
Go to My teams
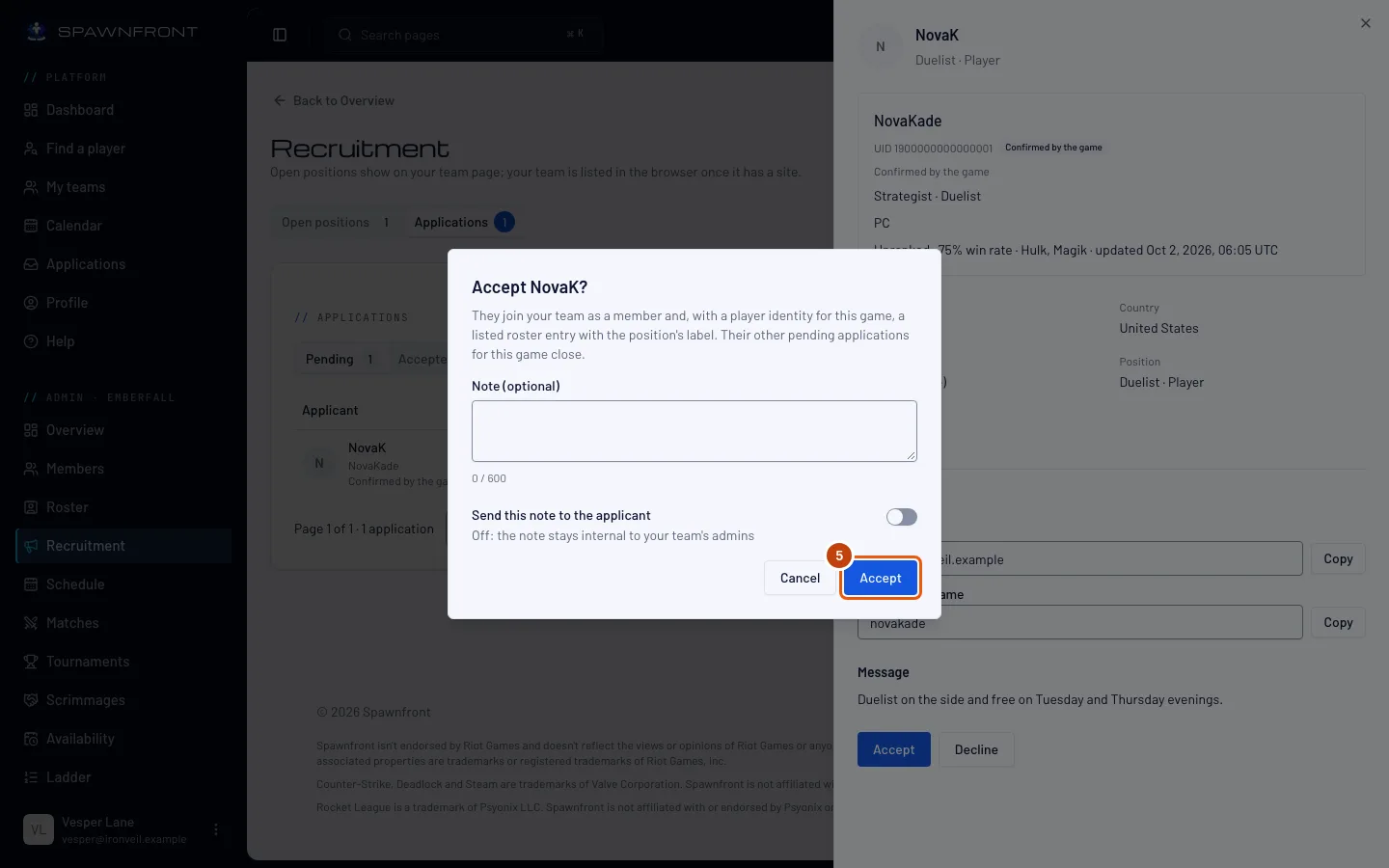(123, 187)
